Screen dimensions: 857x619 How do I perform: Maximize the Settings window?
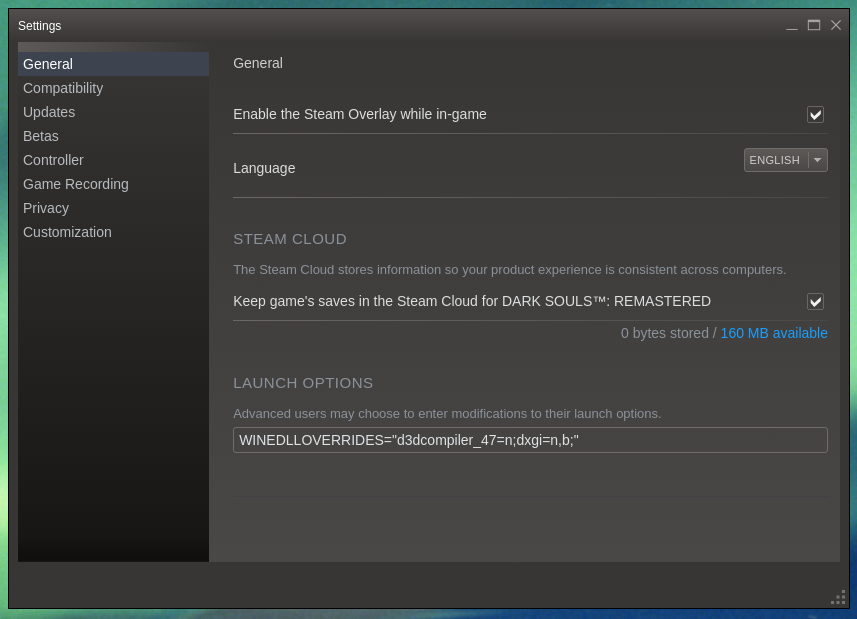click(x=814, y=25)
